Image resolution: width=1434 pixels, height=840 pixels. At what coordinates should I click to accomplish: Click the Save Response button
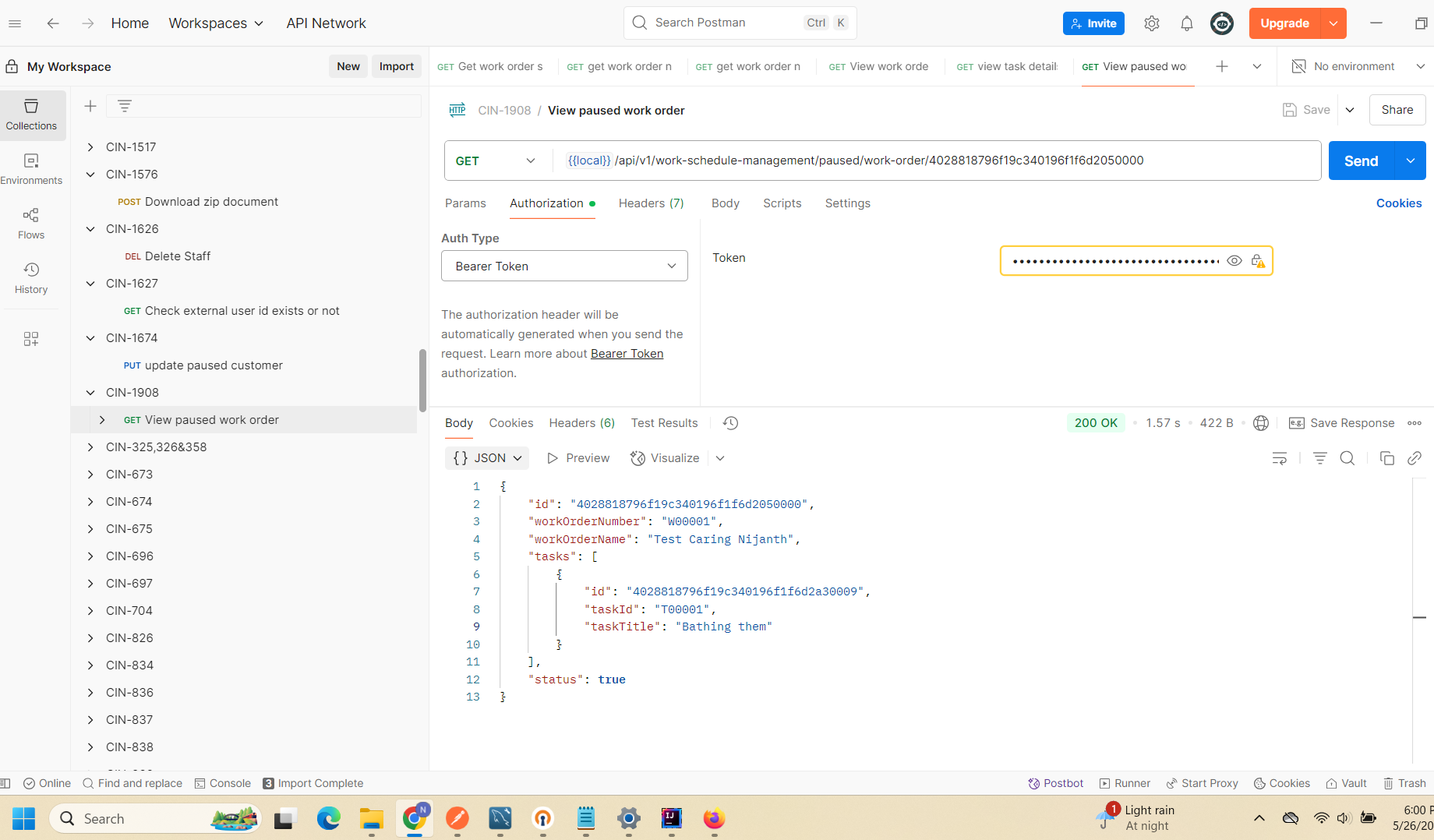pyautogui.click(x=1342, y=423)
